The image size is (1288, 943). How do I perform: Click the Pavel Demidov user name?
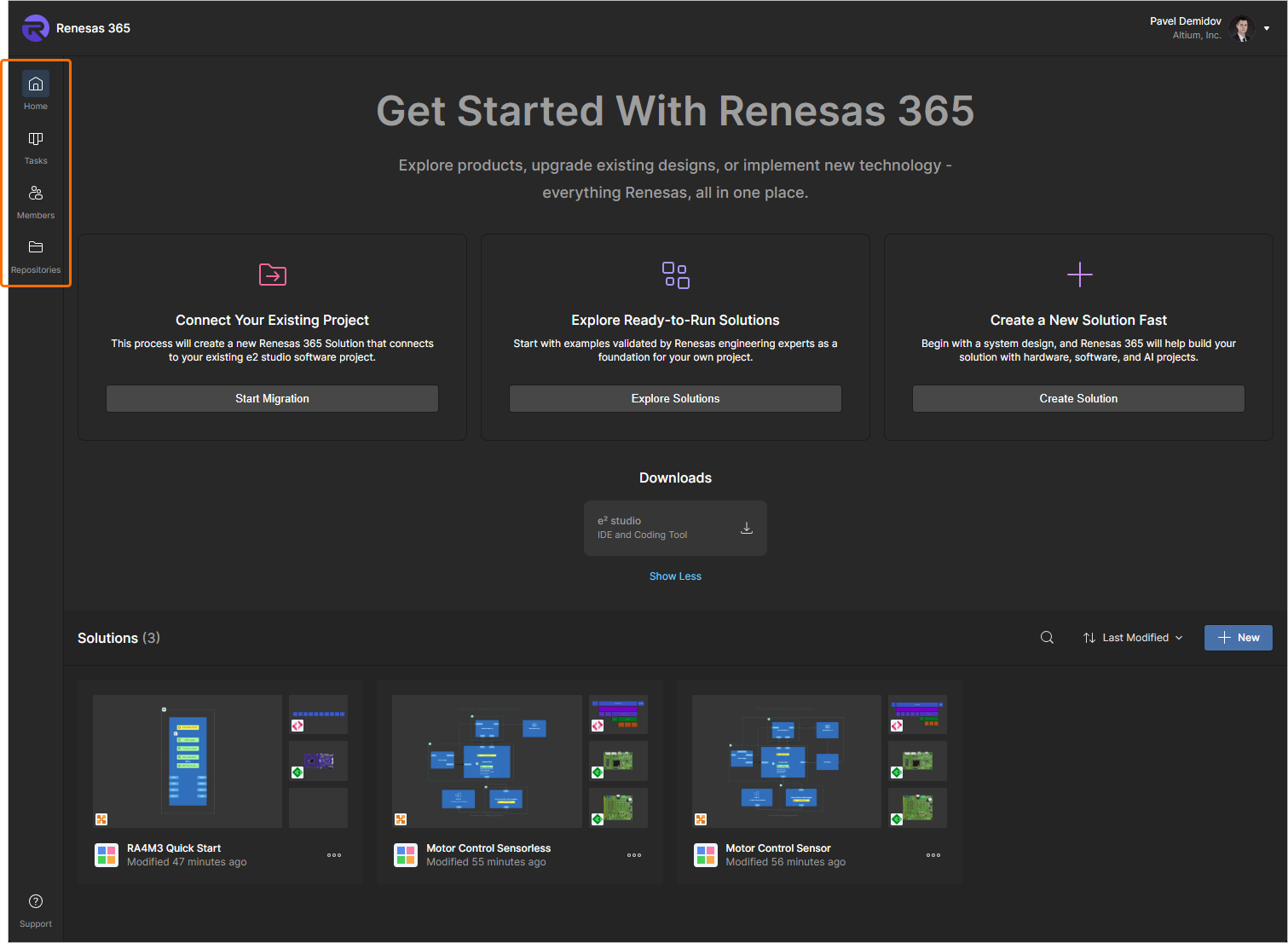tap(1186, 21)
